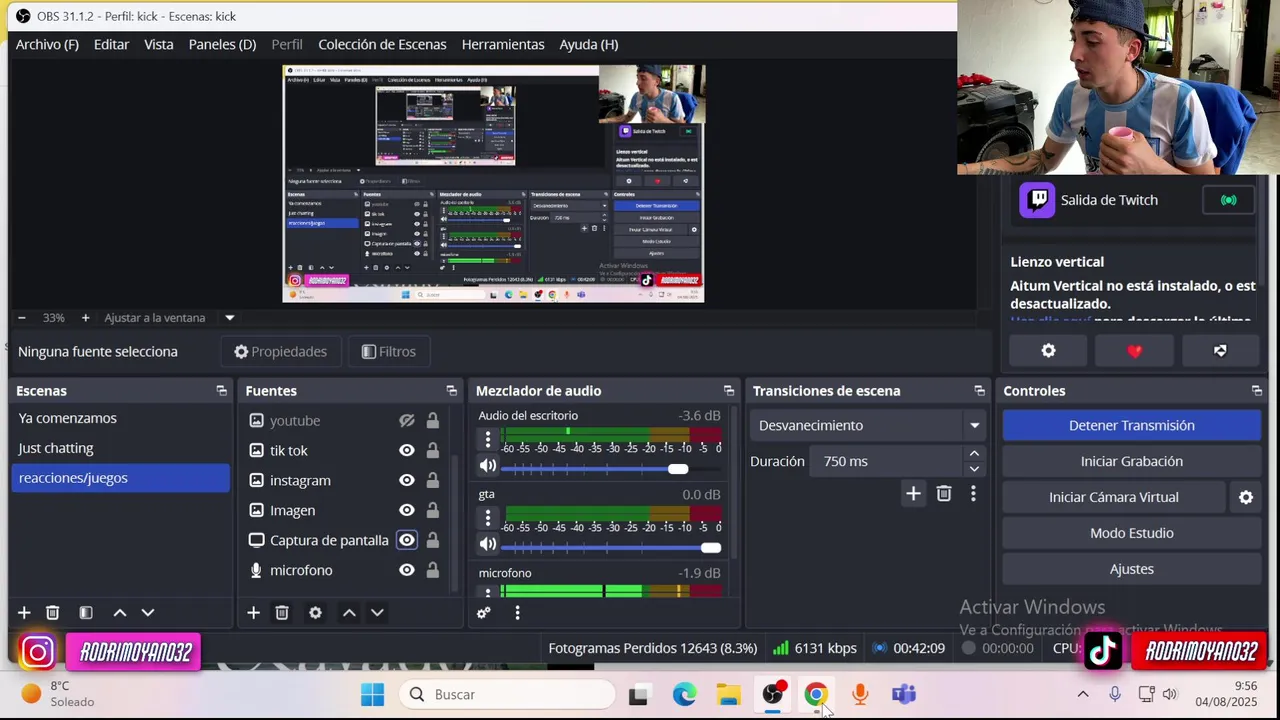1280x720 pixels.
Task: Mute Audio del escritorio speaker icon
Action: click(x=488, y=465)
